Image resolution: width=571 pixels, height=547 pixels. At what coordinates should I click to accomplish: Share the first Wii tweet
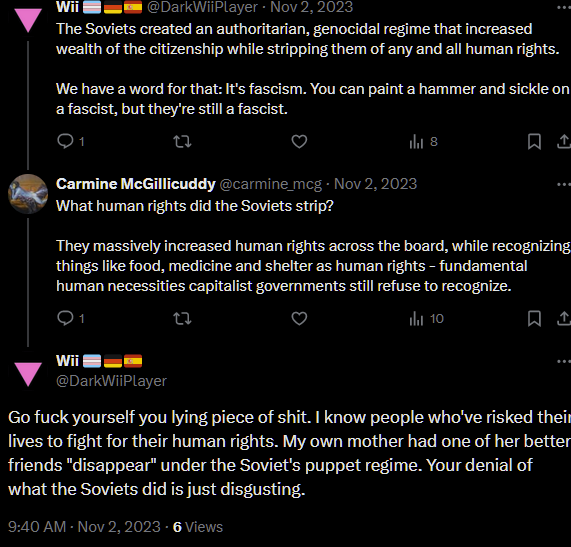tap(564, 141)
